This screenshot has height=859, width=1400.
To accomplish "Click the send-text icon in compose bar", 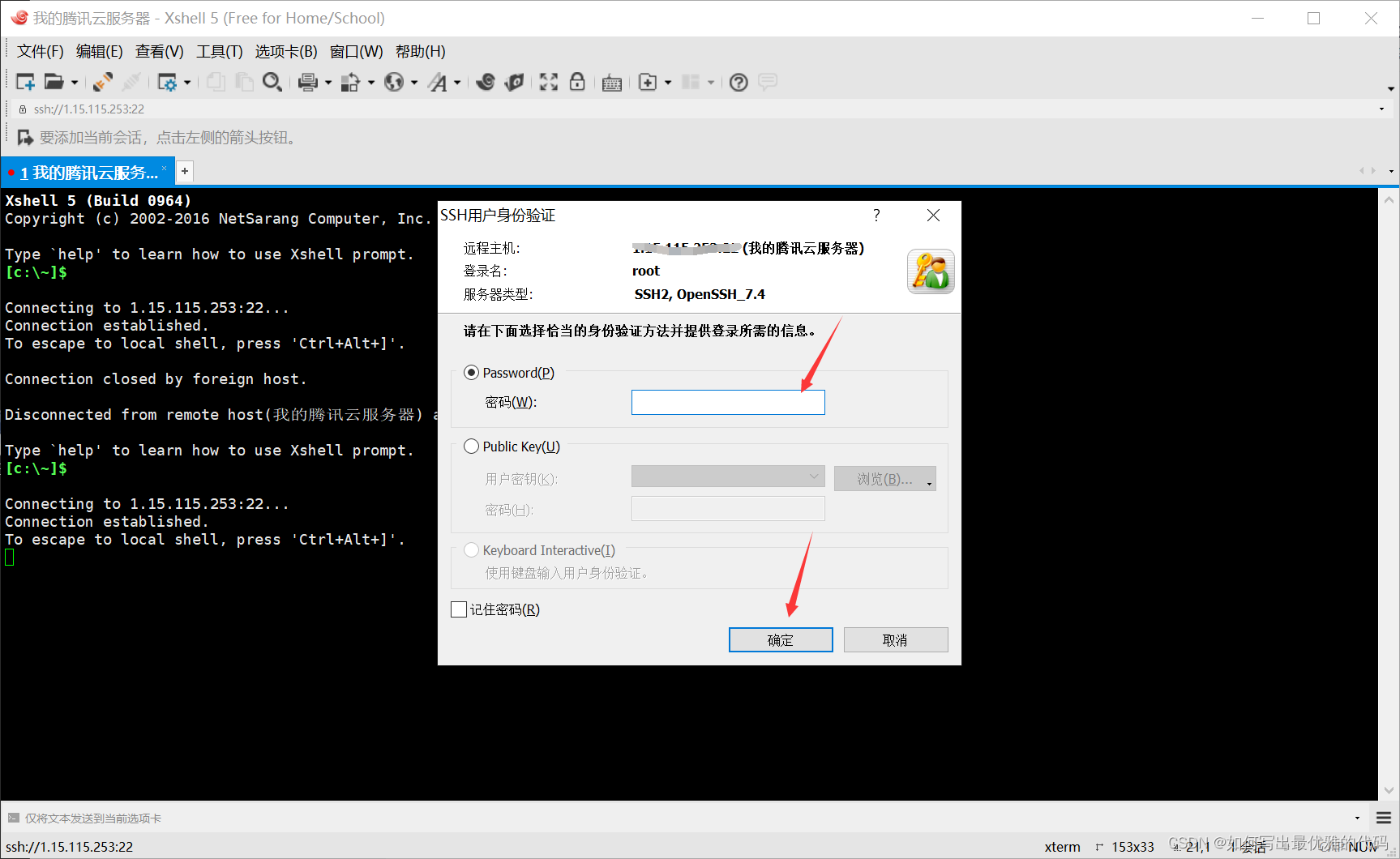I will pos(14,818).
